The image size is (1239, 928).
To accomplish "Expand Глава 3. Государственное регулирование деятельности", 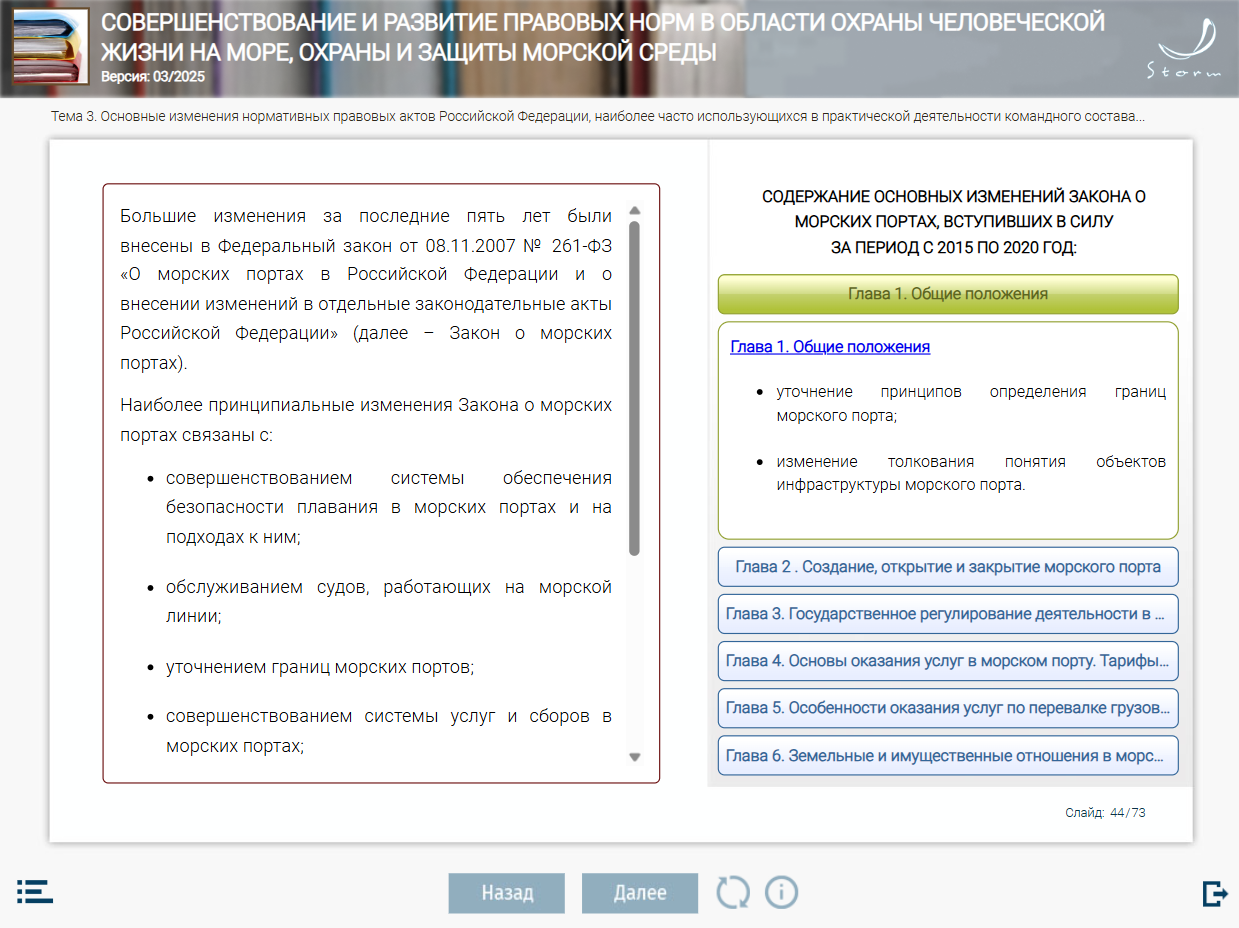I will coord(947,614).
